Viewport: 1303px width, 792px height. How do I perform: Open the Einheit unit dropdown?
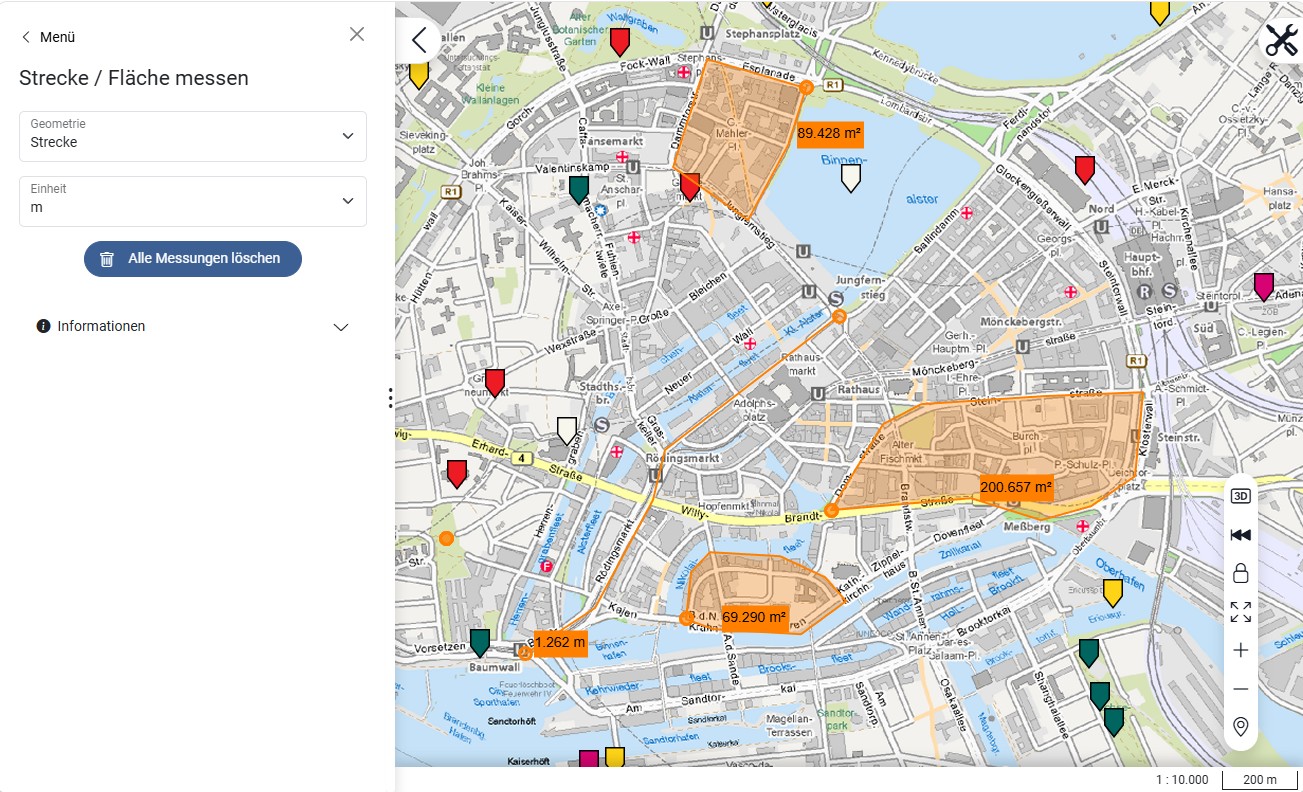(193, 201)
